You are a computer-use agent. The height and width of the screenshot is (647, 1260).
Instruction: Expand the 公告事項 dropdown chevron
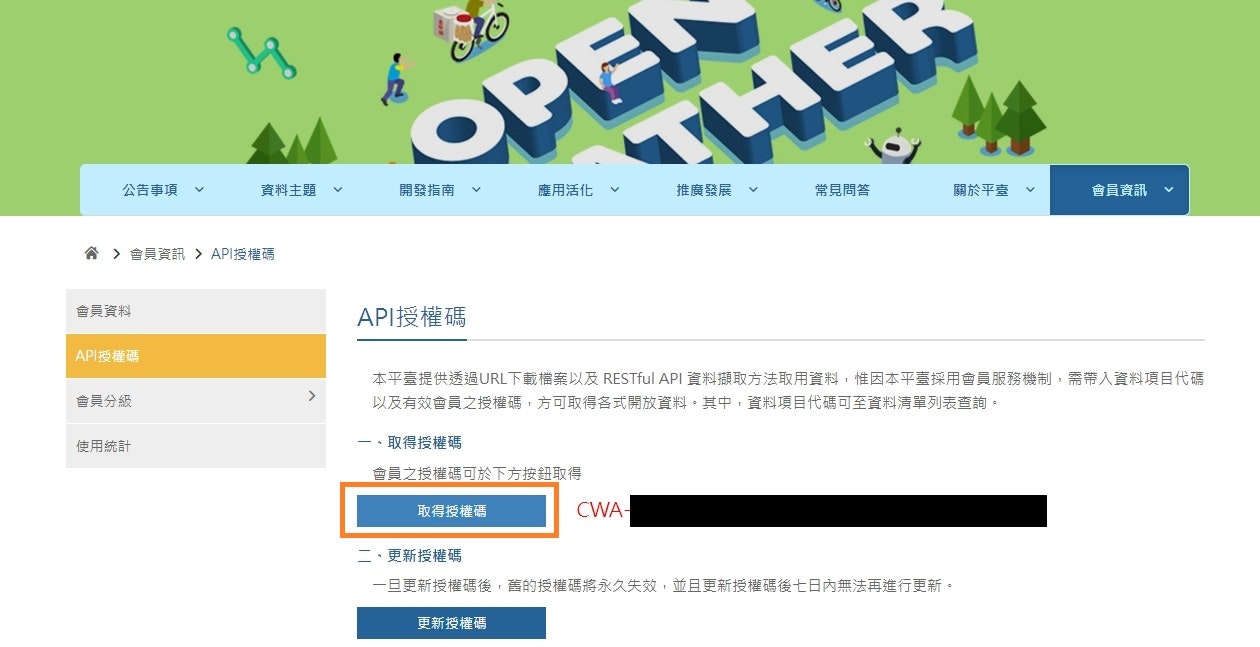click(199, 189)
